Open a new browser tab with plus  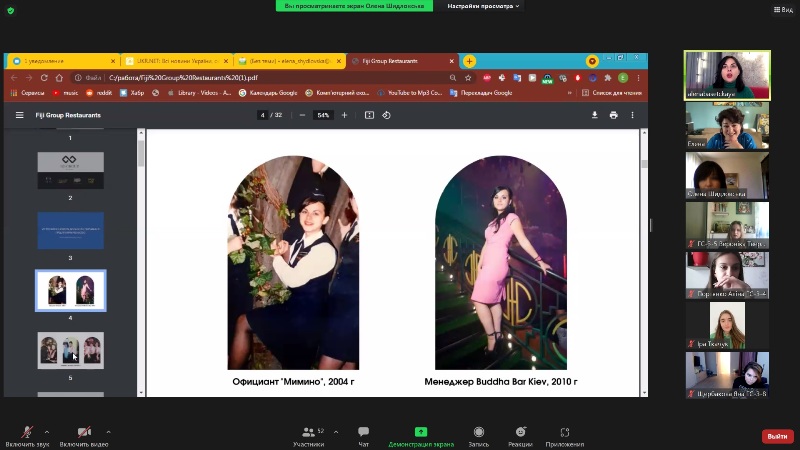469,61
